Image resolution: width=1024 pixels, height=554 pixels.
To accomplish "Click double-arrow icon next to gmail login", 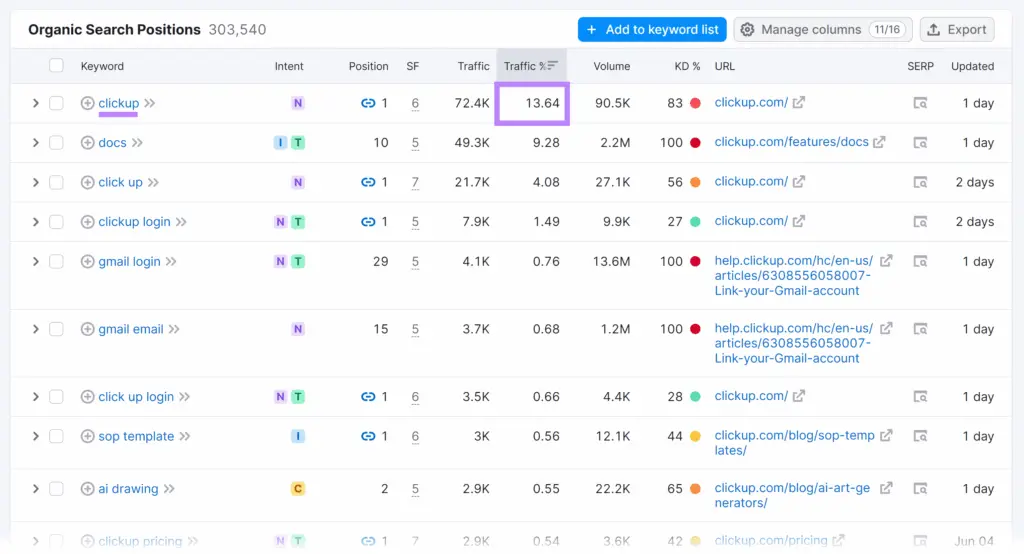I will click(x=171, y=261).
